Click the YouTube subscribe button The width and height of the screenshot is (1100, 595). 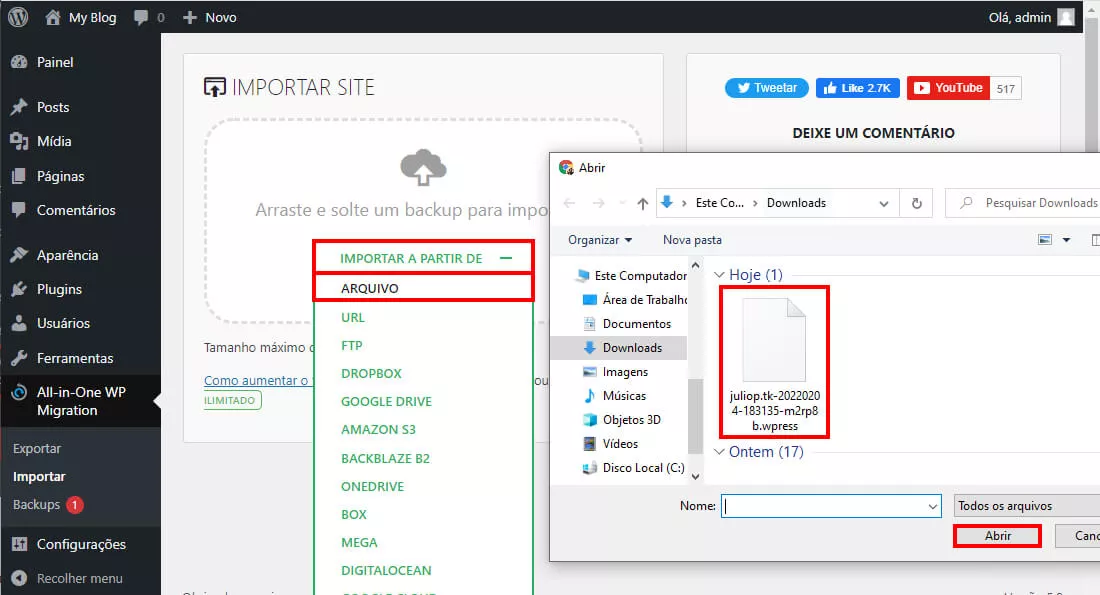pyautogui.click(x=948, y=88)
